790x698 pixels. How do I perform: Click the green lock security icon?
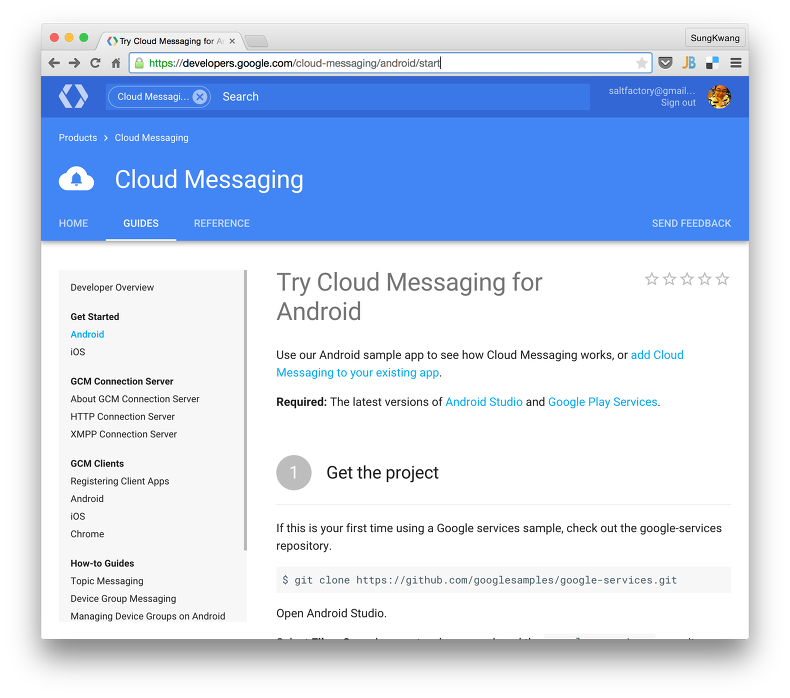click(x=139, y=63)
